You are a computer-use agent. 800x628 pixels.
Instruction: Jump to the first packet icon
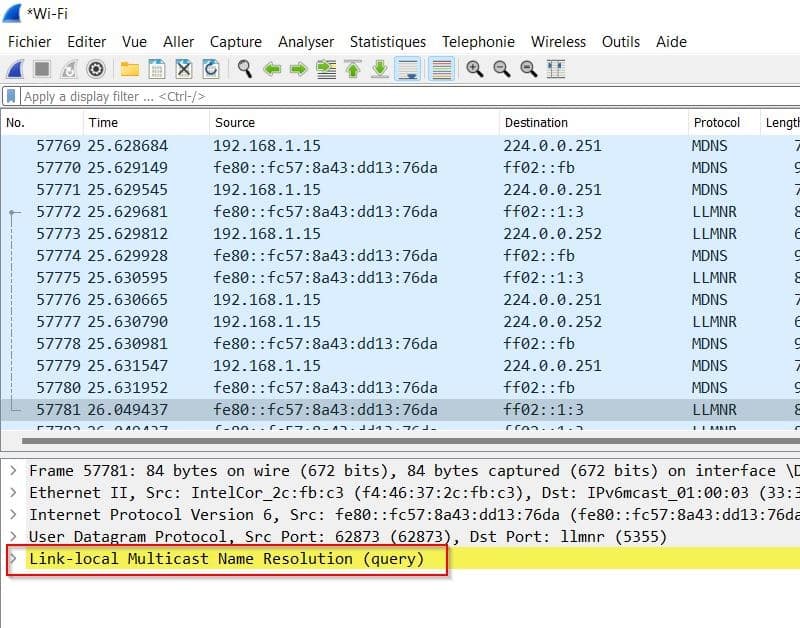coord(353,69)
